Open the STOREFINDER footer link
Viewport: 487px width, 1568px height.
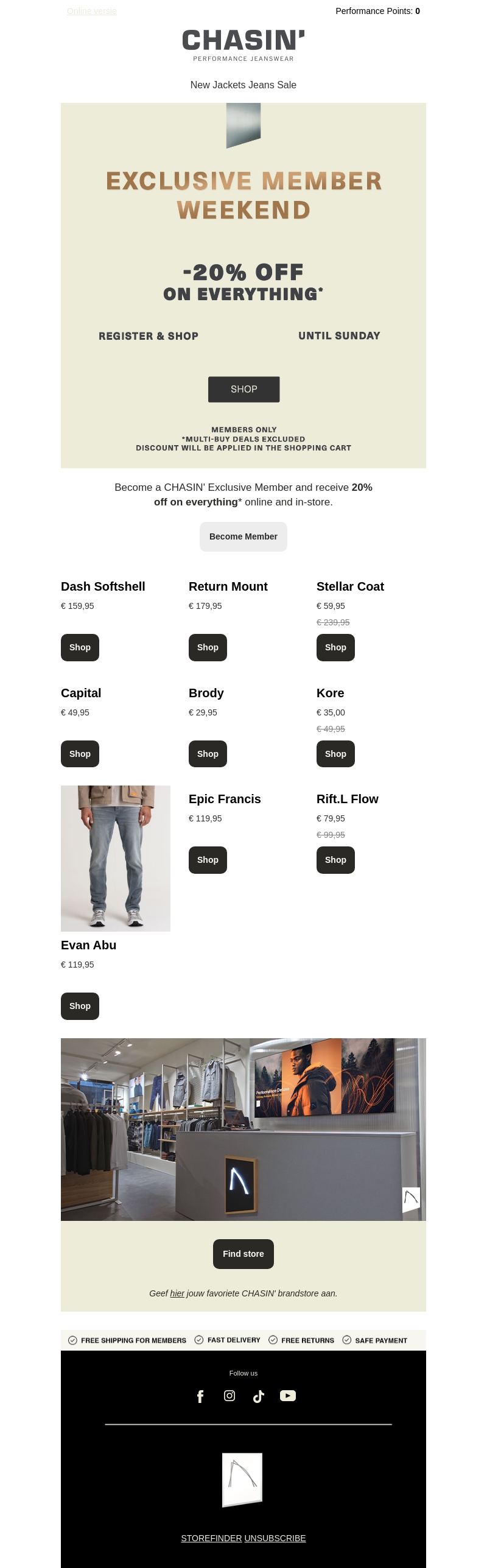[211, 1538]
